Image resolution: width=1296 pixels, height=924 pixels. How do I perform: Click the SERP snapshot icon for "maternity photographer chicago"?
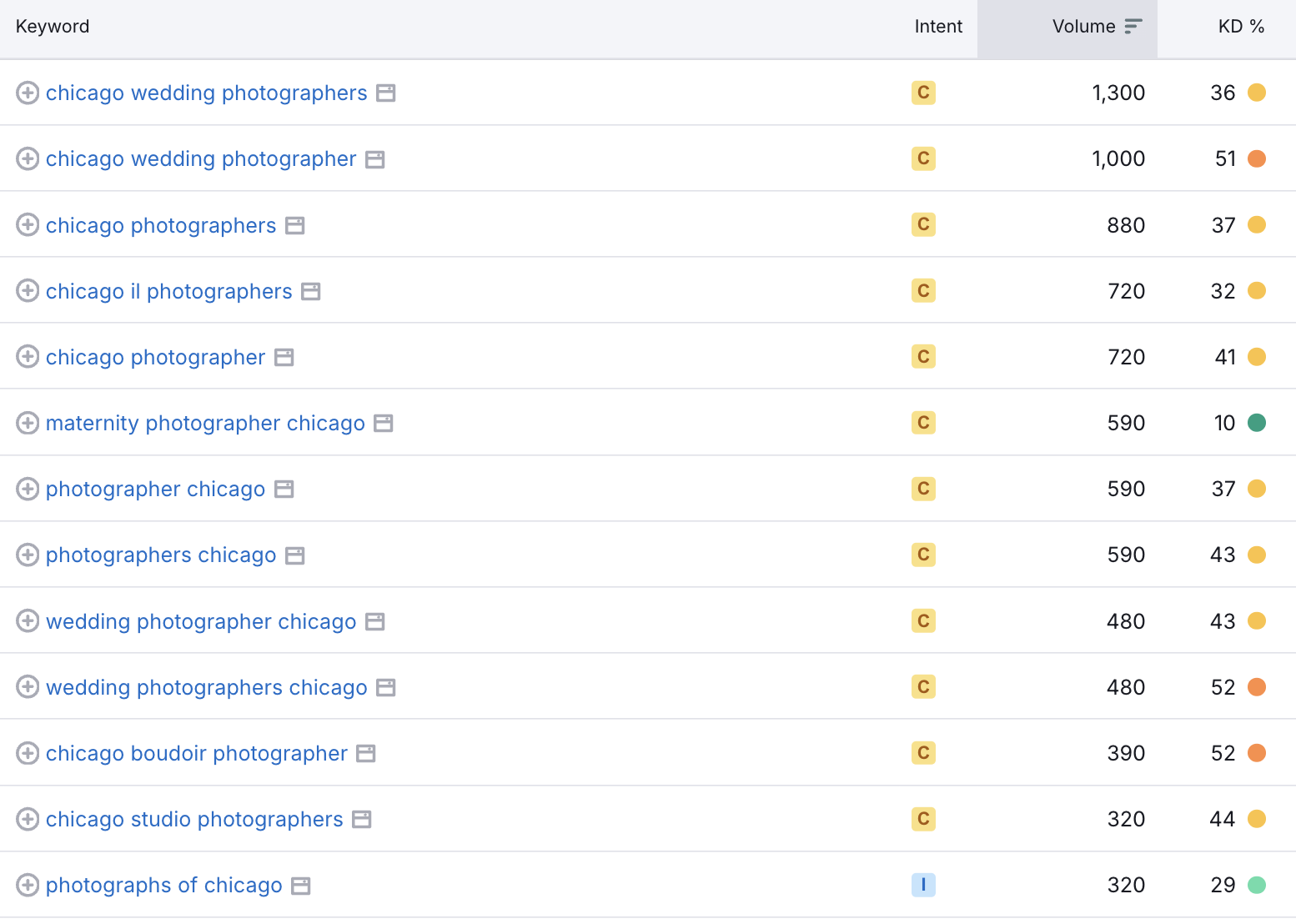[x=383, y=423]
